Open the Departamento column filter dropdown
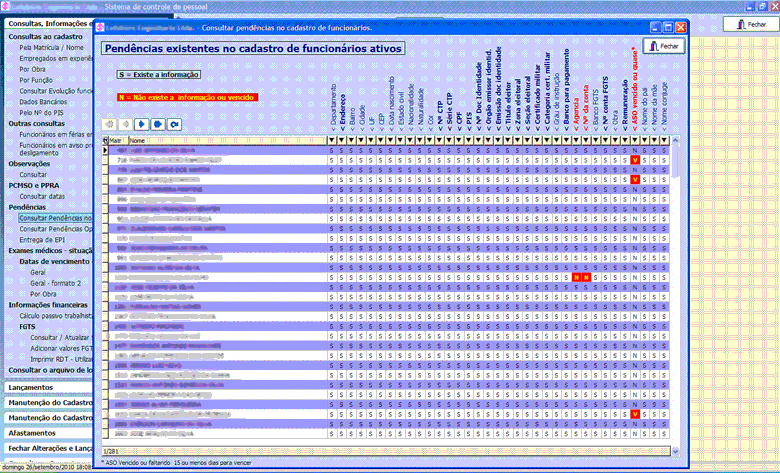Viewport: 780px width, 473px height. coord(332,141)
